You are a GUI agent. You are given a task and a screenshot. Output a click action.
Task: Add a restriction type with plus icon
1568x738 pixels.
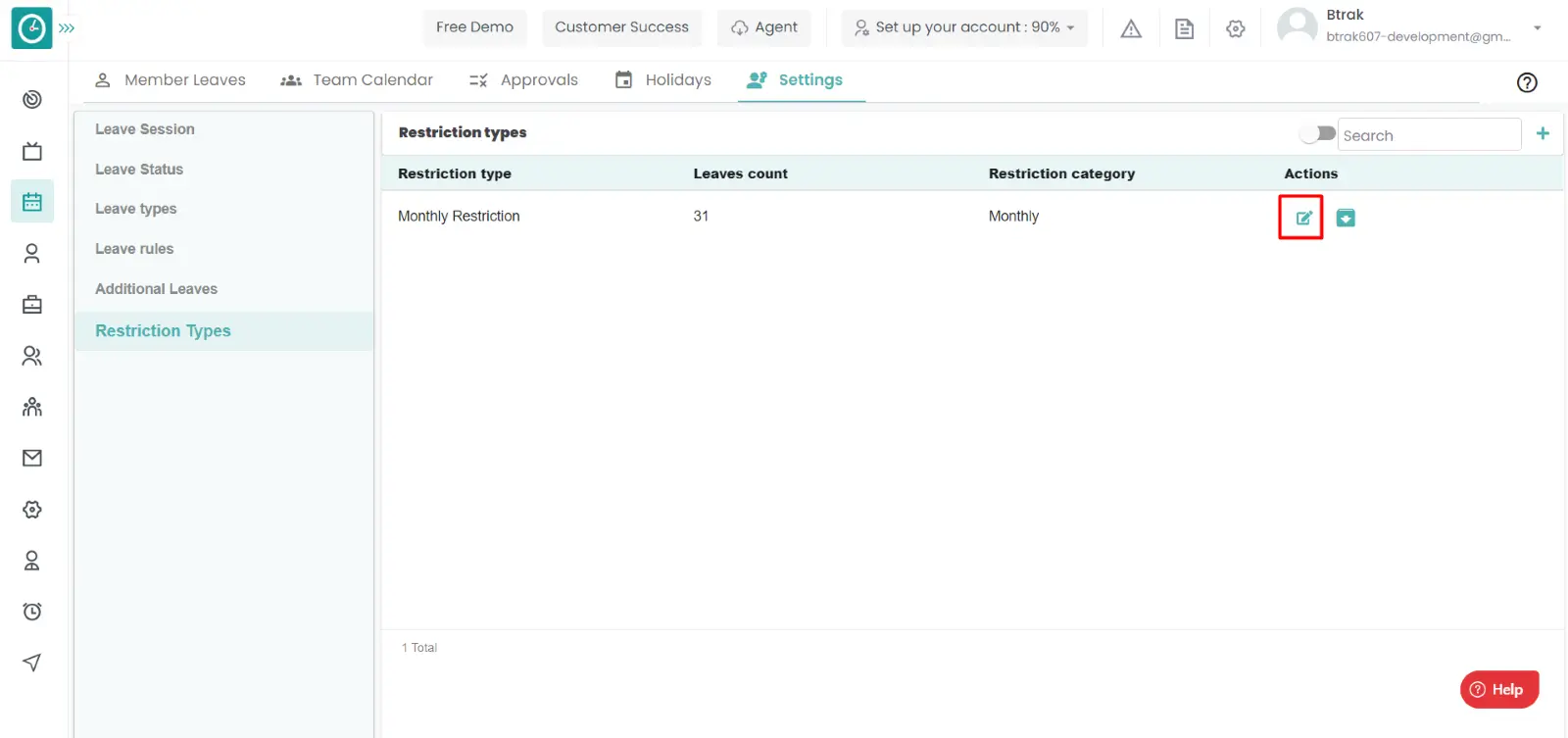click(1543, 133)
